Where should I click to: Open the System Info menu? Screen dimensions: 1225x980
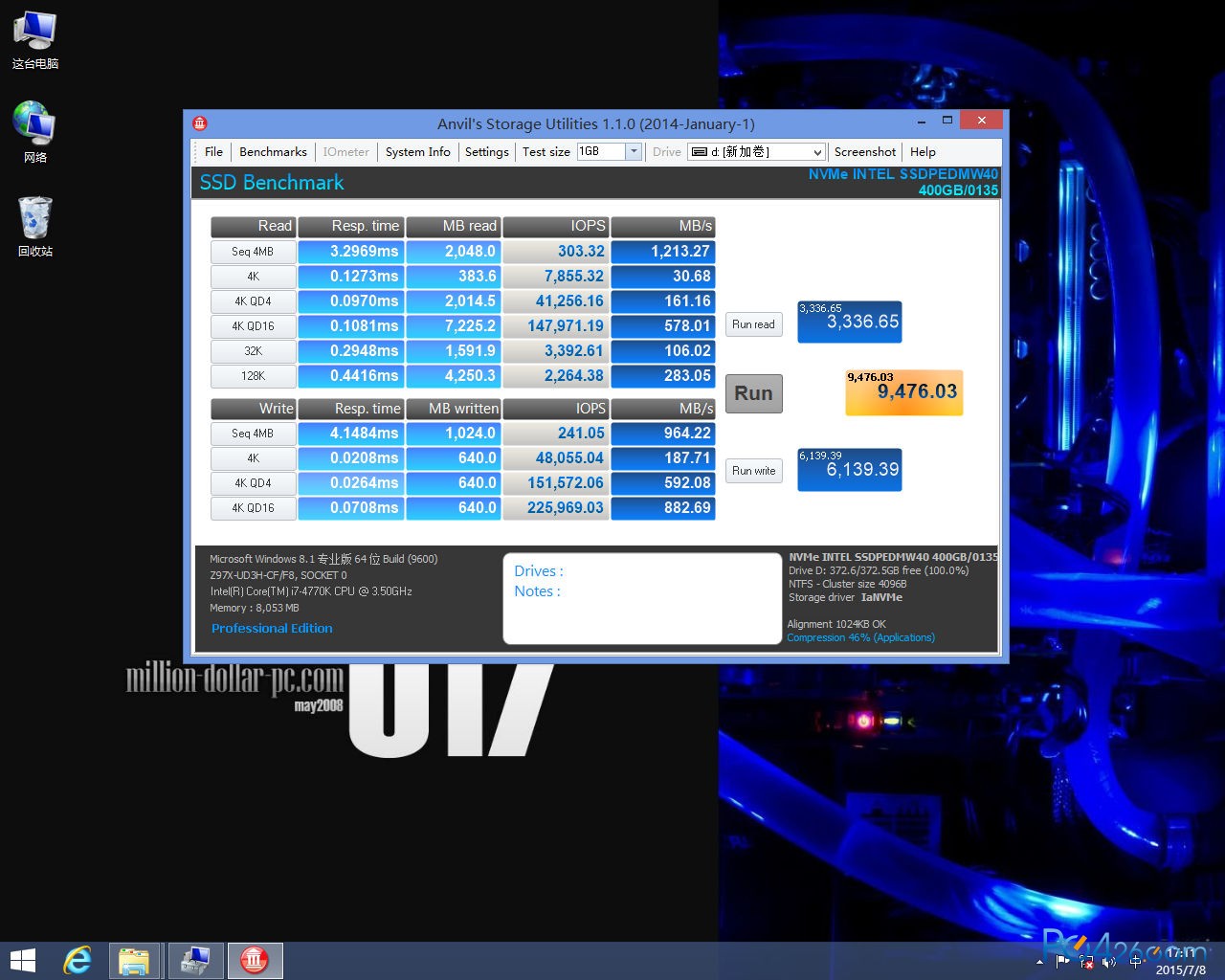(417, 152)
